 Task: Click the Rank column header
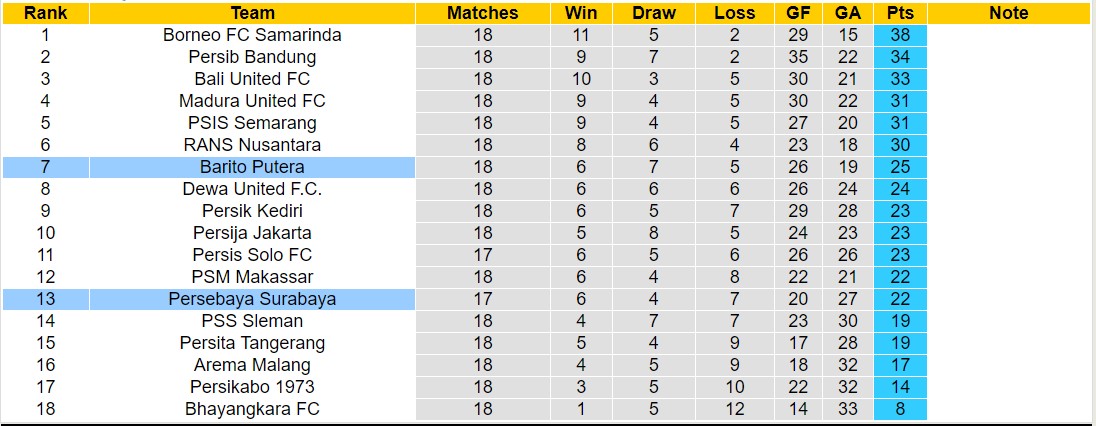44,13
